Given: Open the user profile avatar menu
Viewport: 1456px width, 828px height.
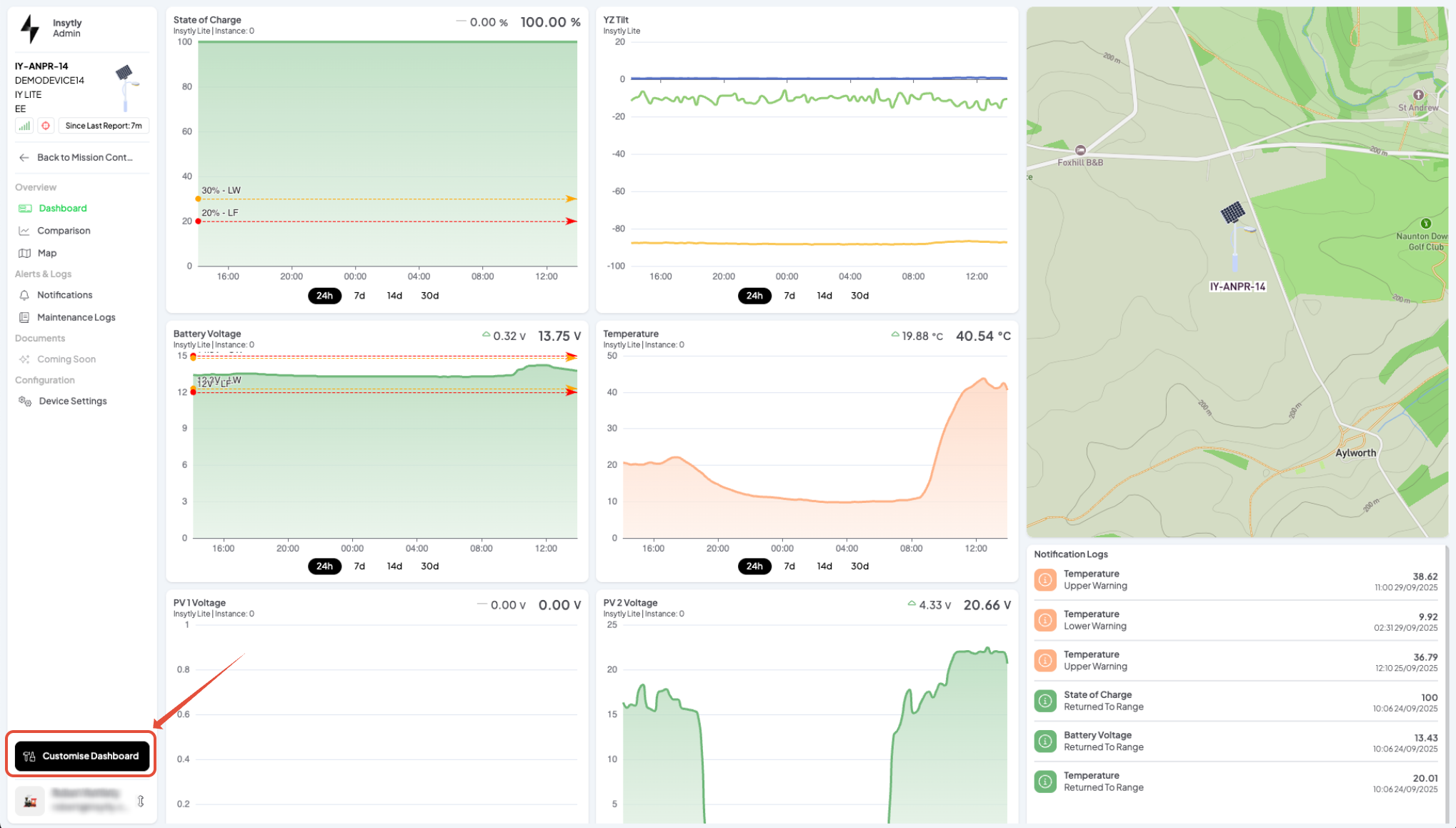Looking at the screenshot, I should point(30,801).
